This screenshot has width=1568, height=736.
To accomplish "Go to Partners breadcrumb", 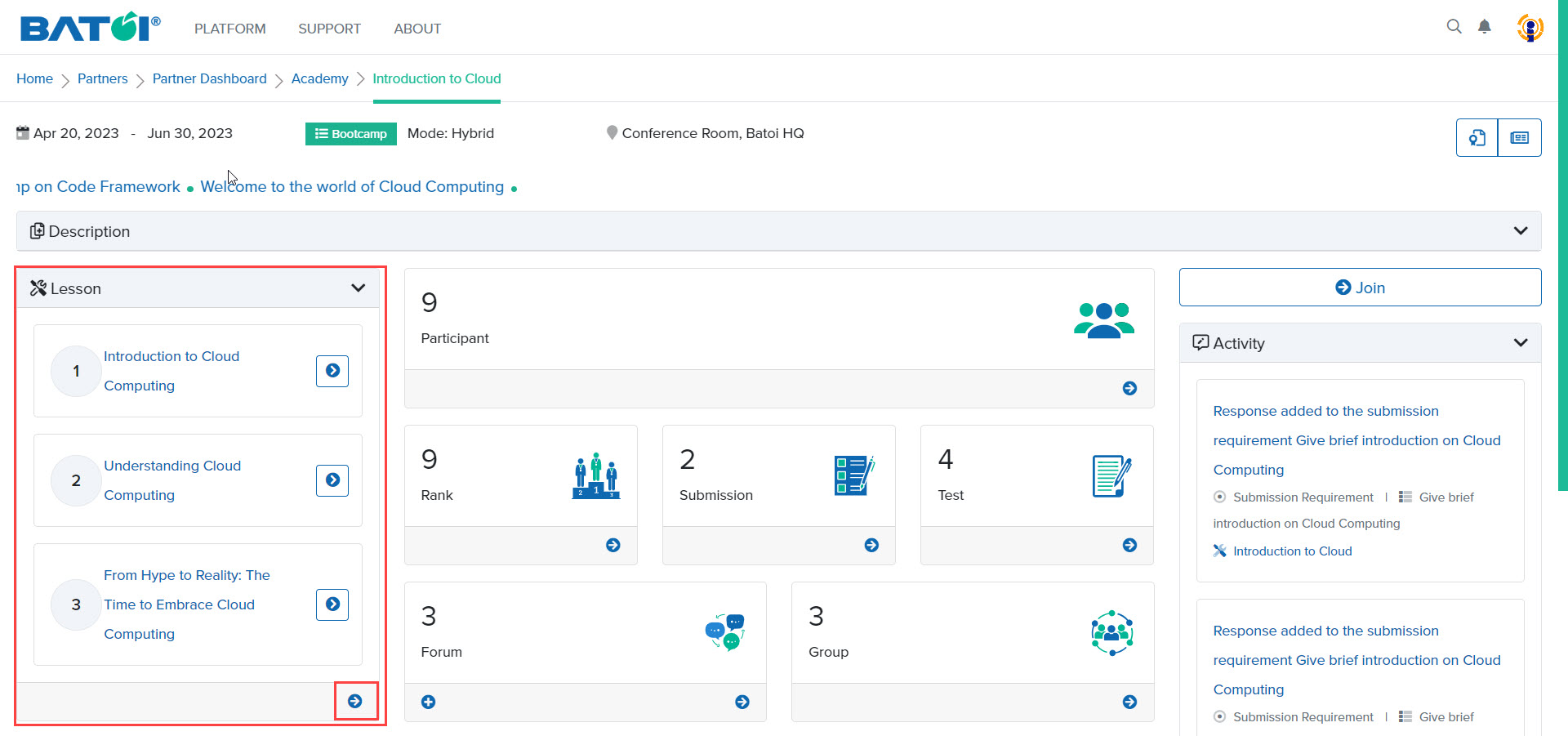I will coord(103,78).
